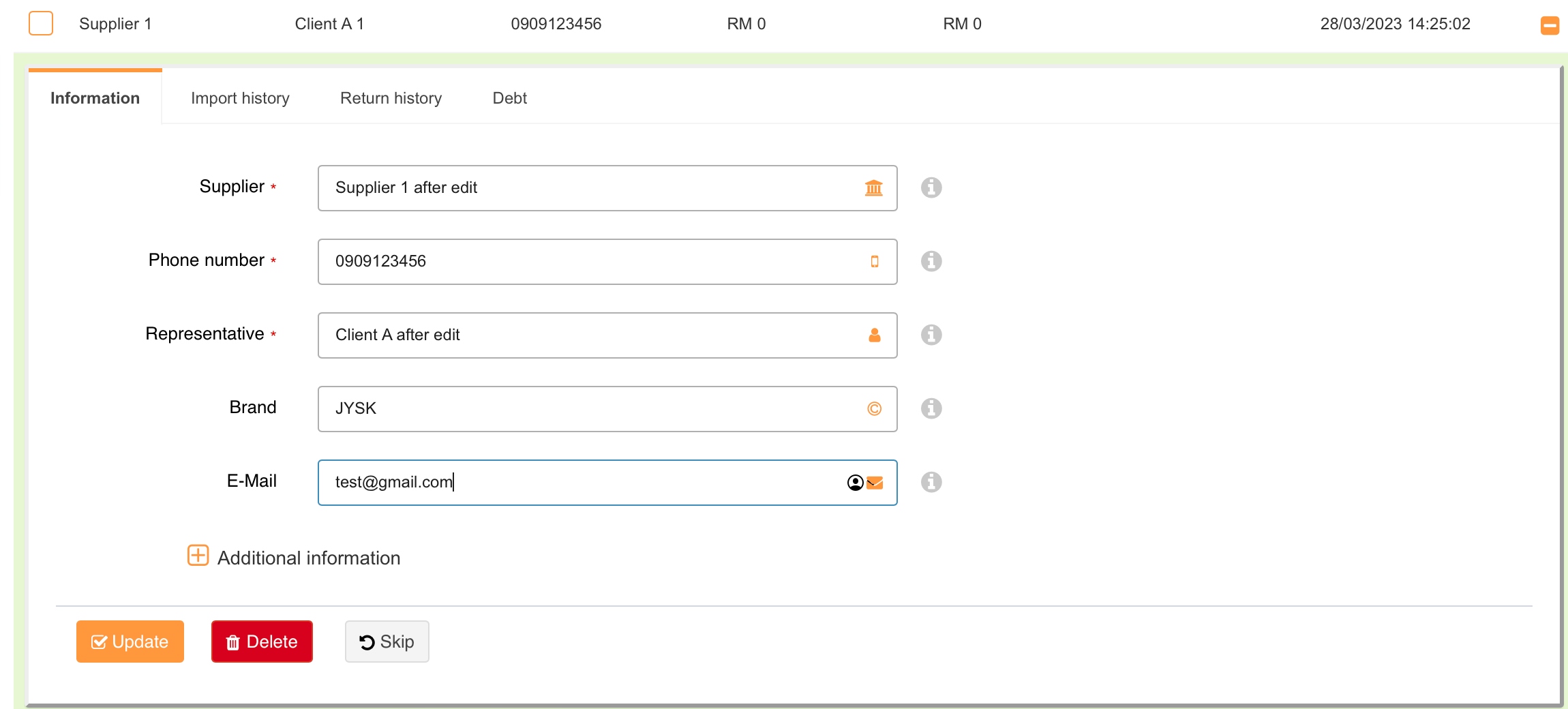Image resolution: width=1568 pixels, height=709 pixels.
Task: Go to the Debt tab
Action: click(509, 98)
